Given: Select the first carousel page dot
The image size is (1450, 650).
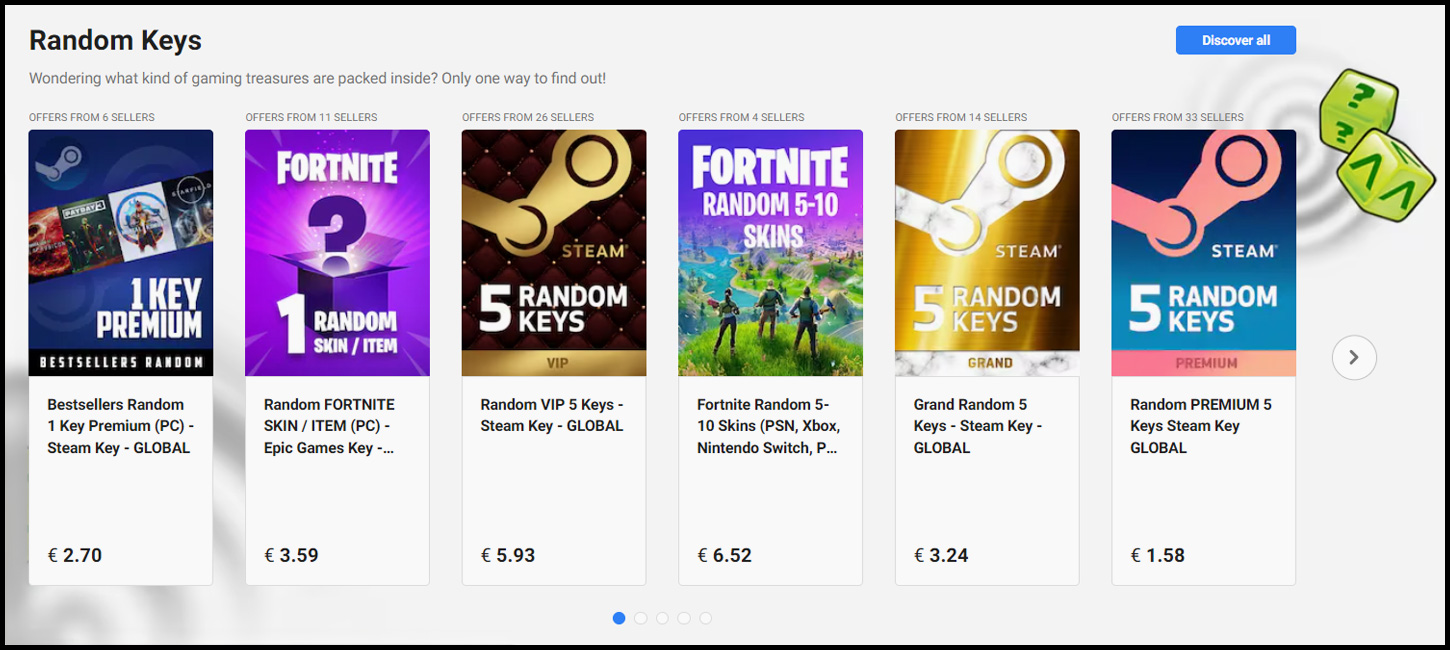Looking at the screenshot, I should pos(619,618).
